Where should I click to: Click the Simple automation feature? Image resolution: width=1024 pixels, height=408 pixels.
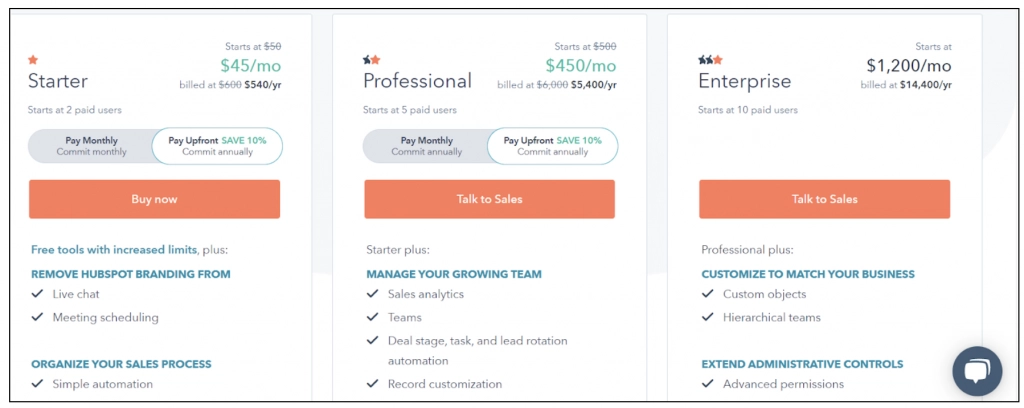(102, 384)
